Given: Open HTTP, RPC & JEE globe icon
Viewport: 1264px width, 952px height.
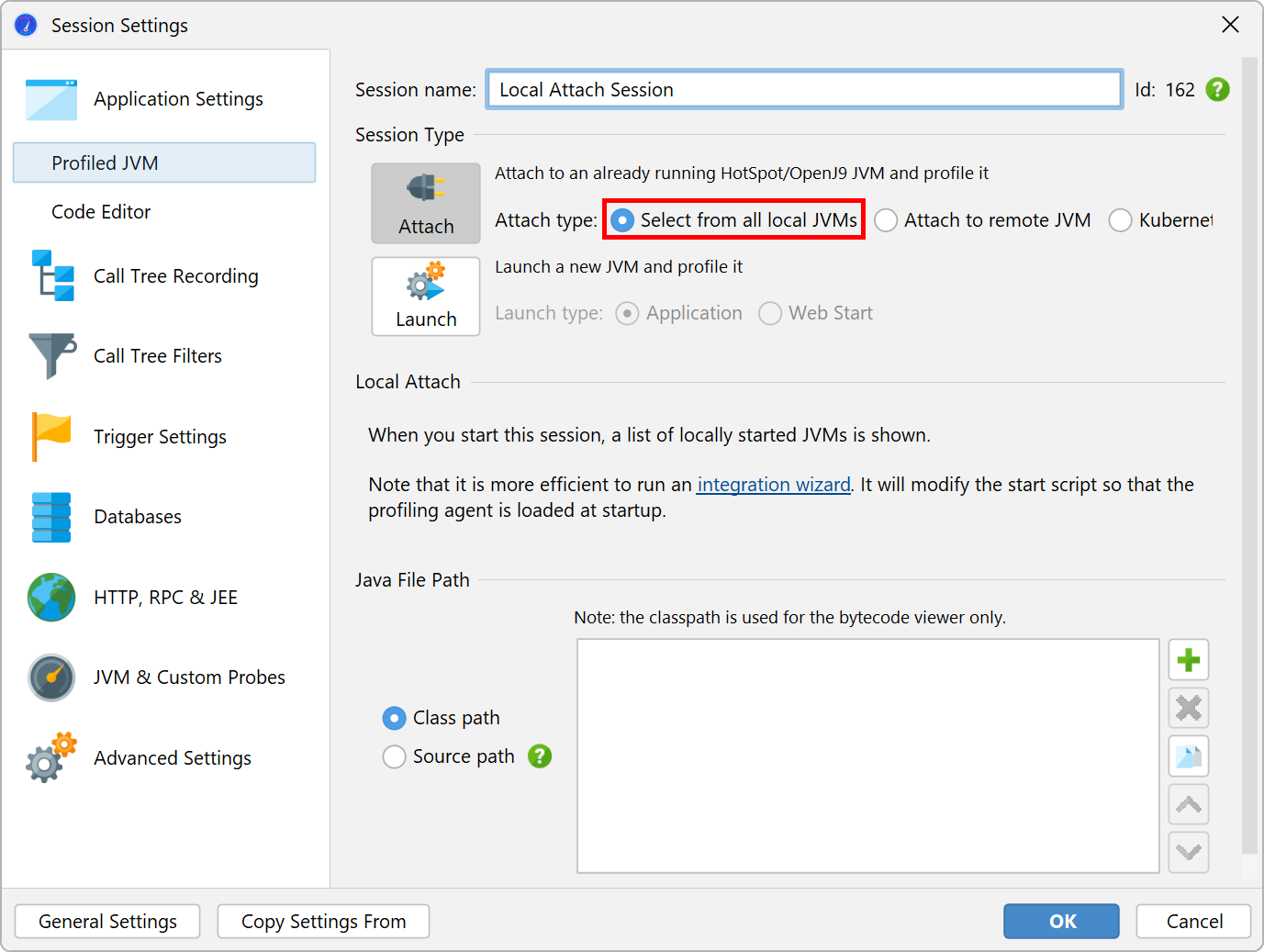Looking at the screenshot, I should 52,597.
